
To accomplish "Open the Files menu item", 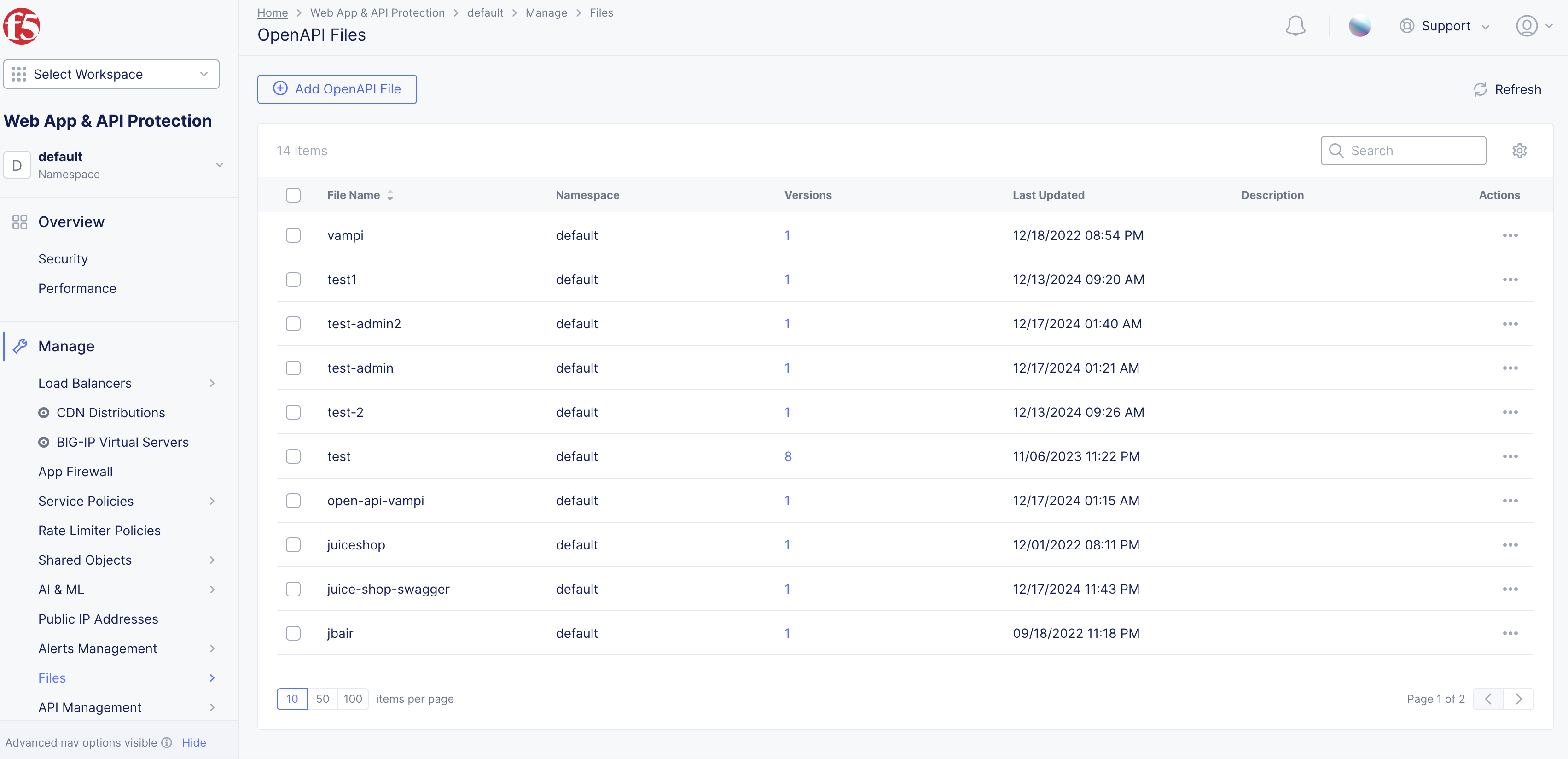I will (x=52, y=677).
